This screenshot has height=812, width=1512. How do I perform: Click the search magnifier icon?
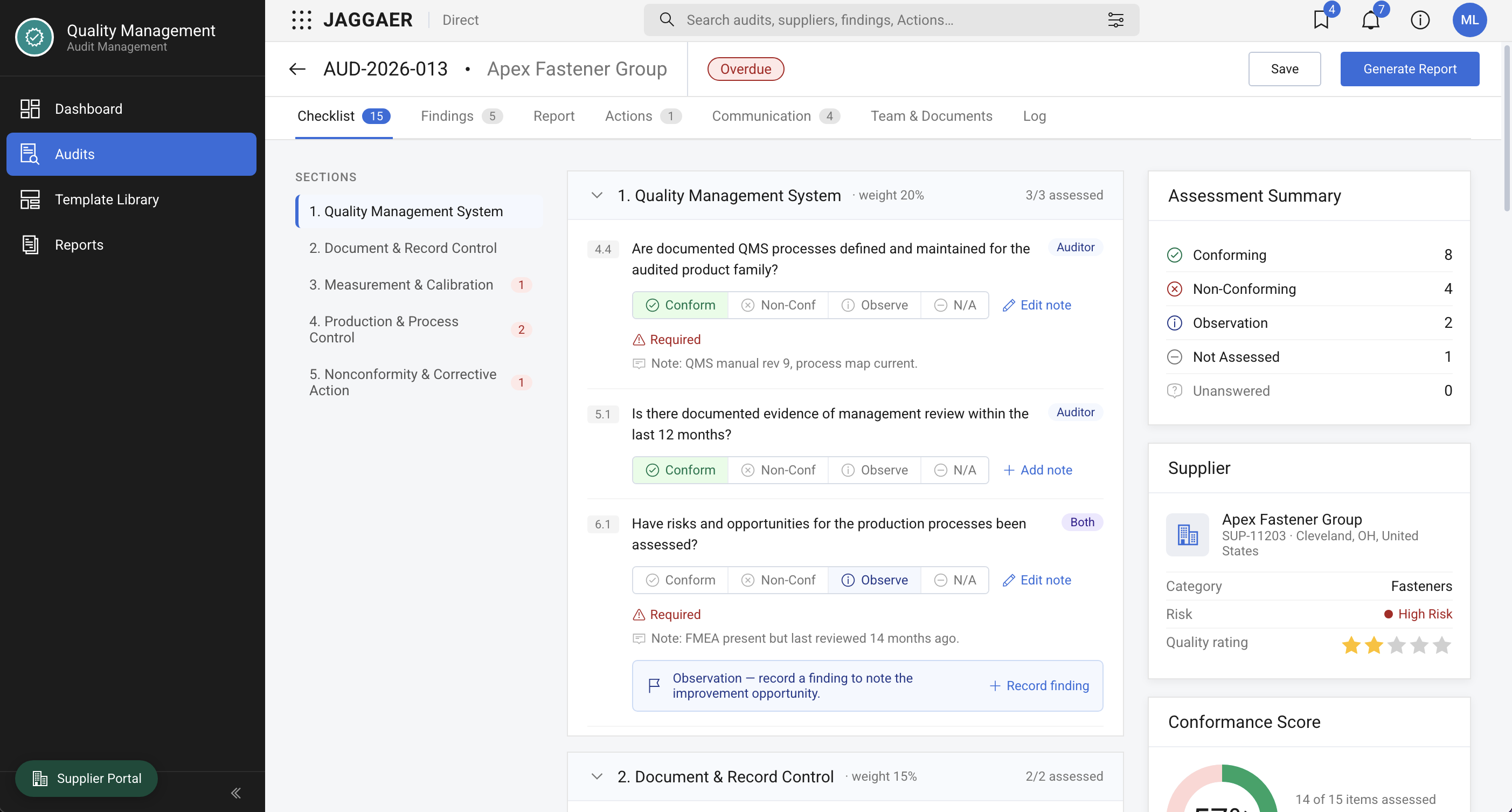(x=666, y=20)
